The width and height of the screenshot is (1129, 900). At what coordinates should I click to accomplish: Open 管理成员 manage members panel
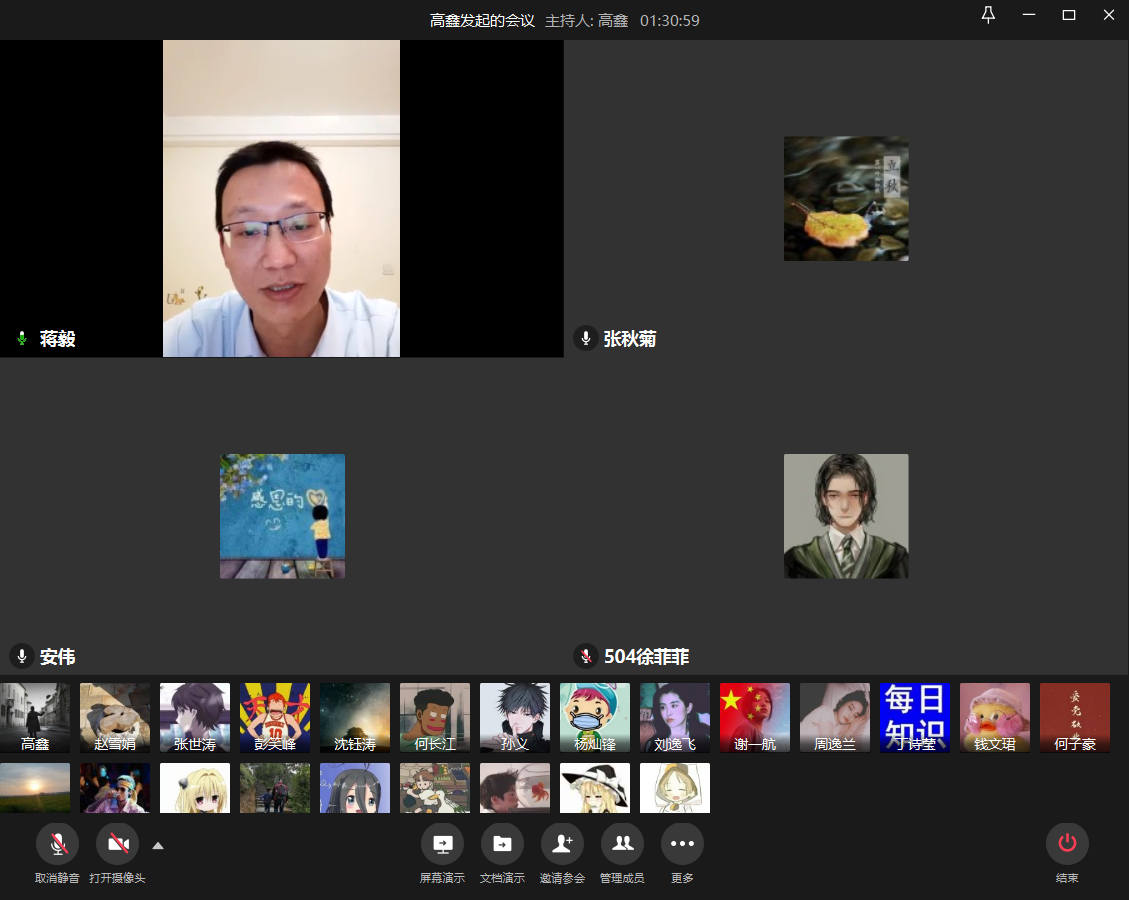click(622, 844)
